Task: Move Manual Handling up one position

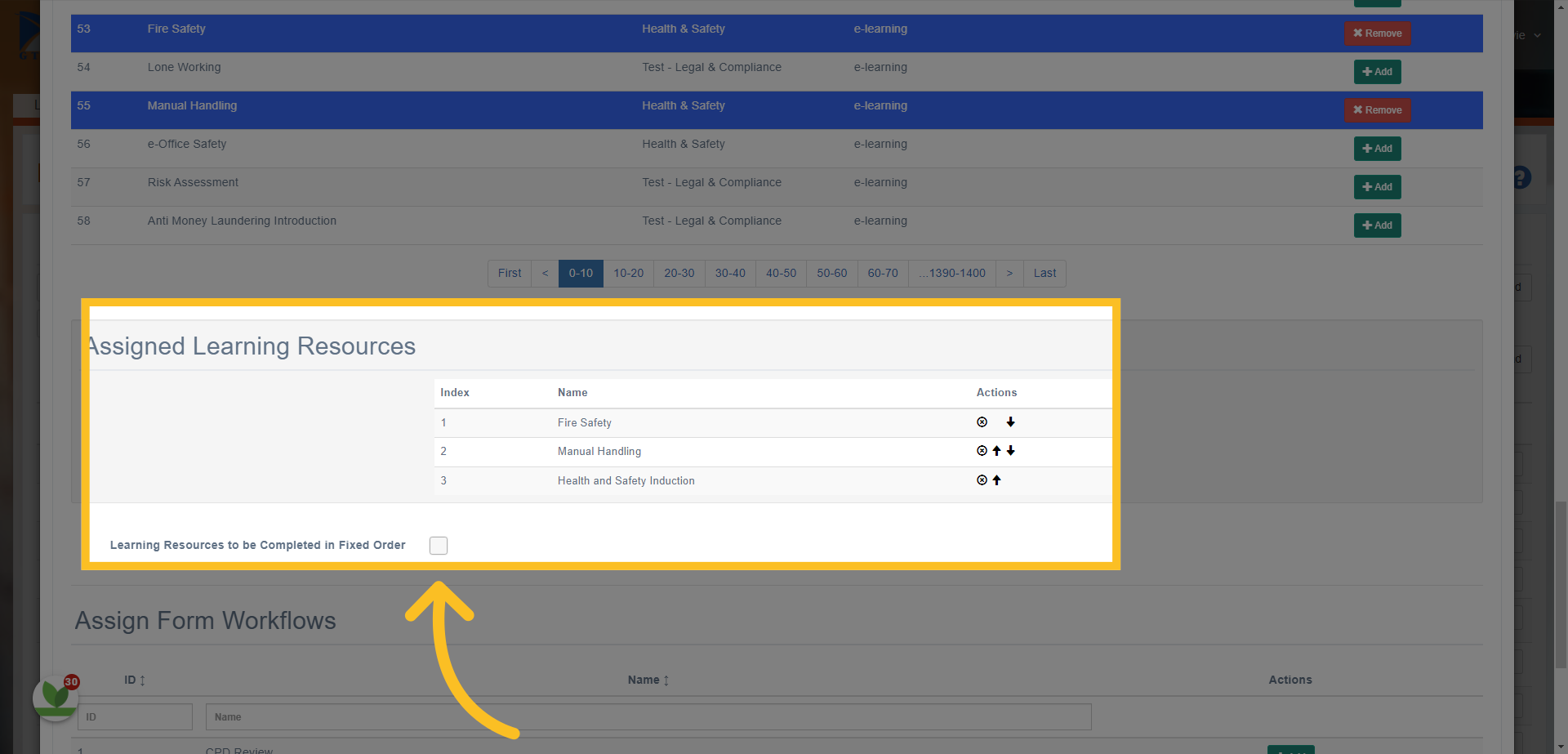Action: (996, 451)
